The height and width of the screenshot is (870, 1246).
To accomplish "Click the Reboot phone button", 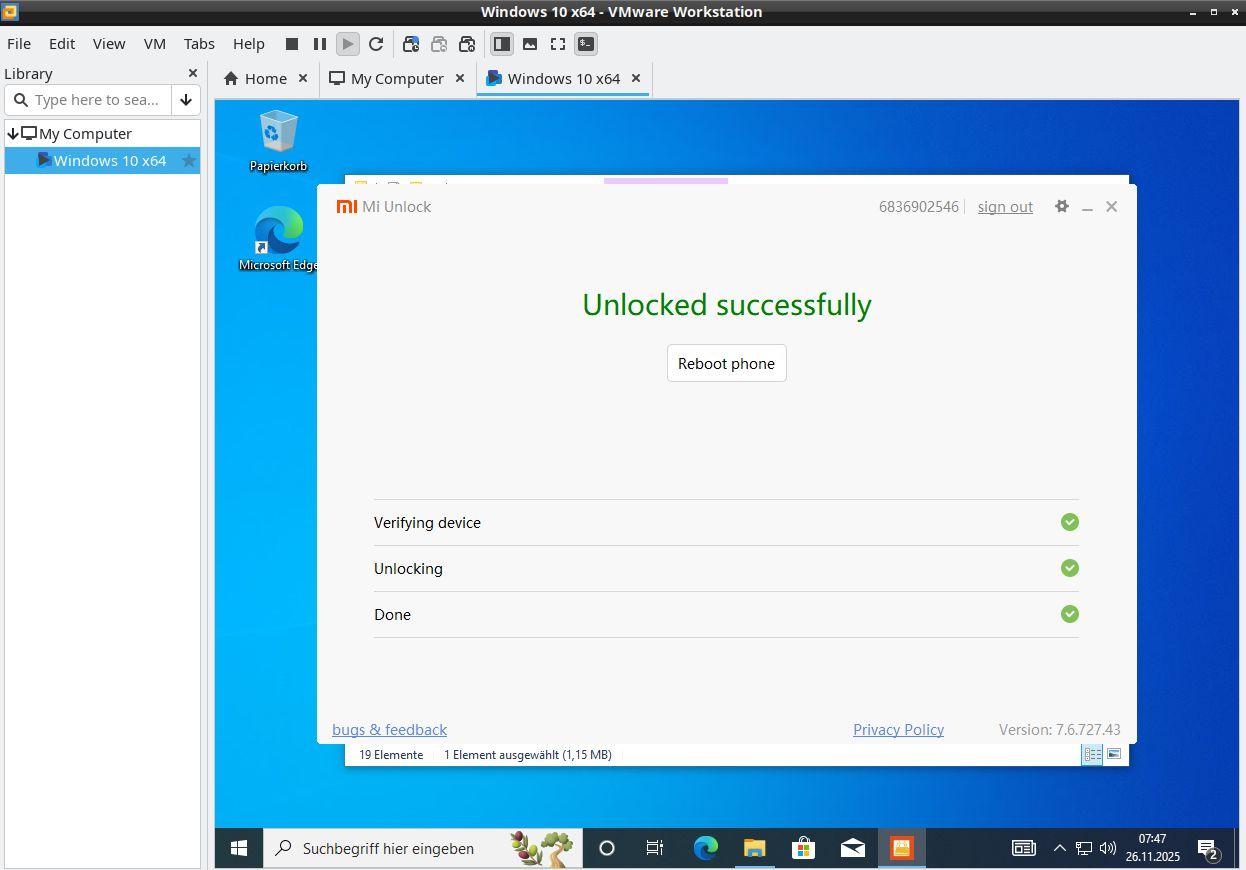I will pyautogui.click(x=726, y=363).
